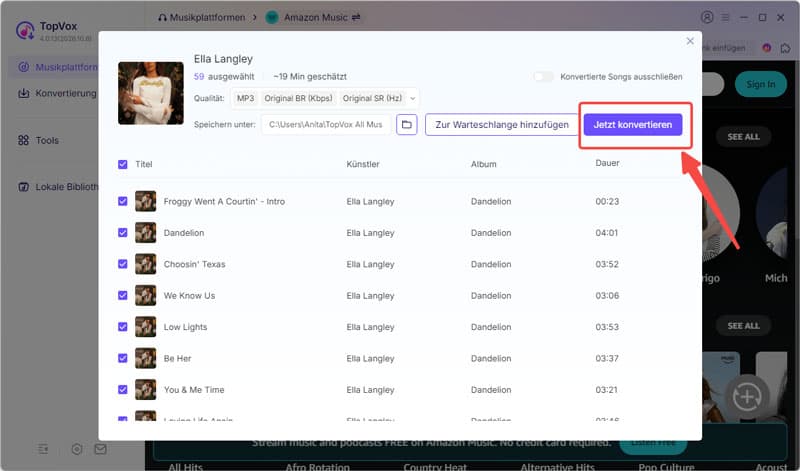Click the floating add-to-convert plus icon

click(747, 396)
